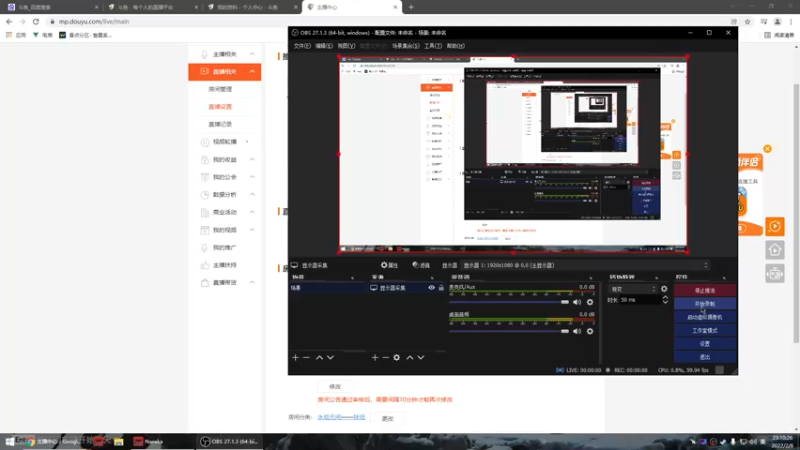Open 我的推广 in browser sidebar

[224, 247]
